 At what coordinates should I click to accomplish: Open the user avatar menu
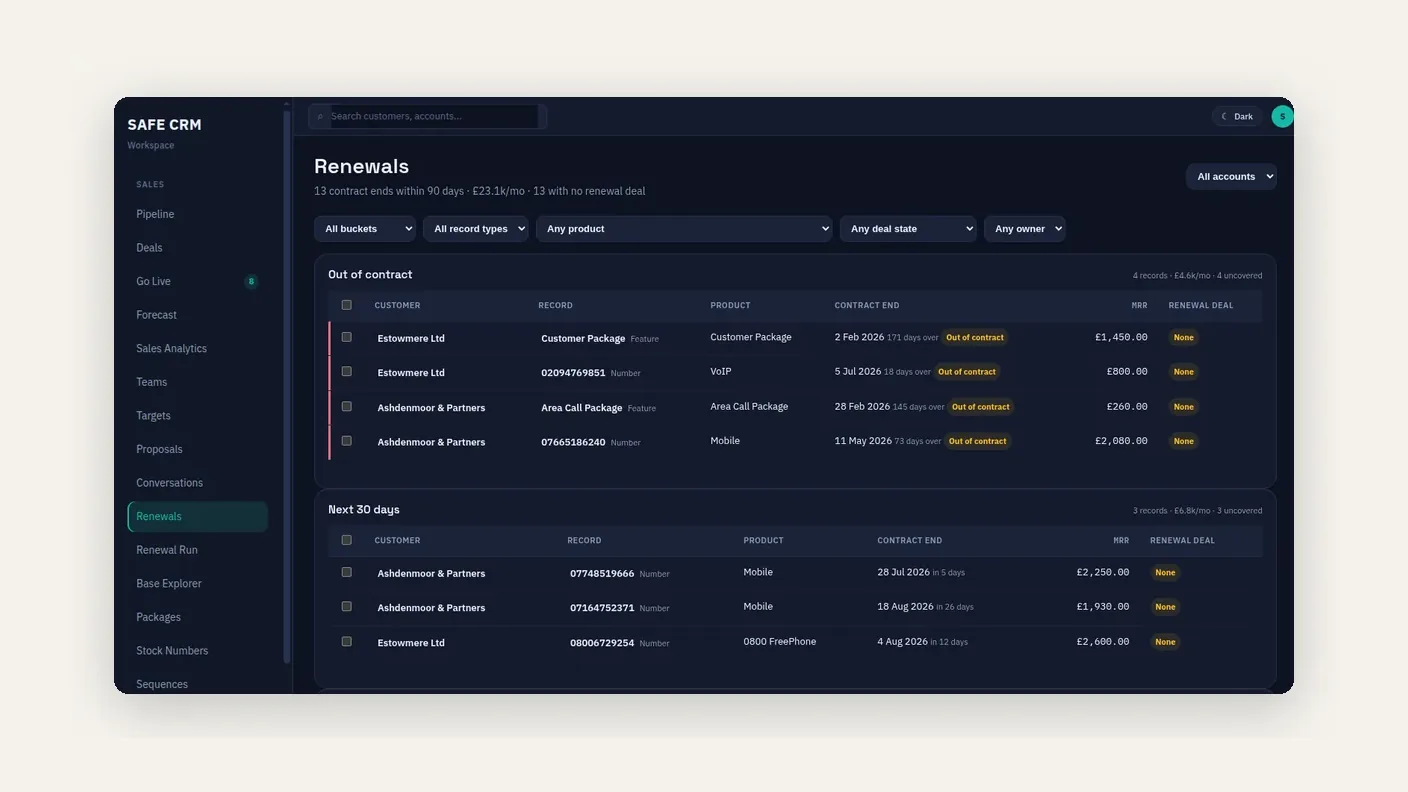click(x=1282, y=116)
